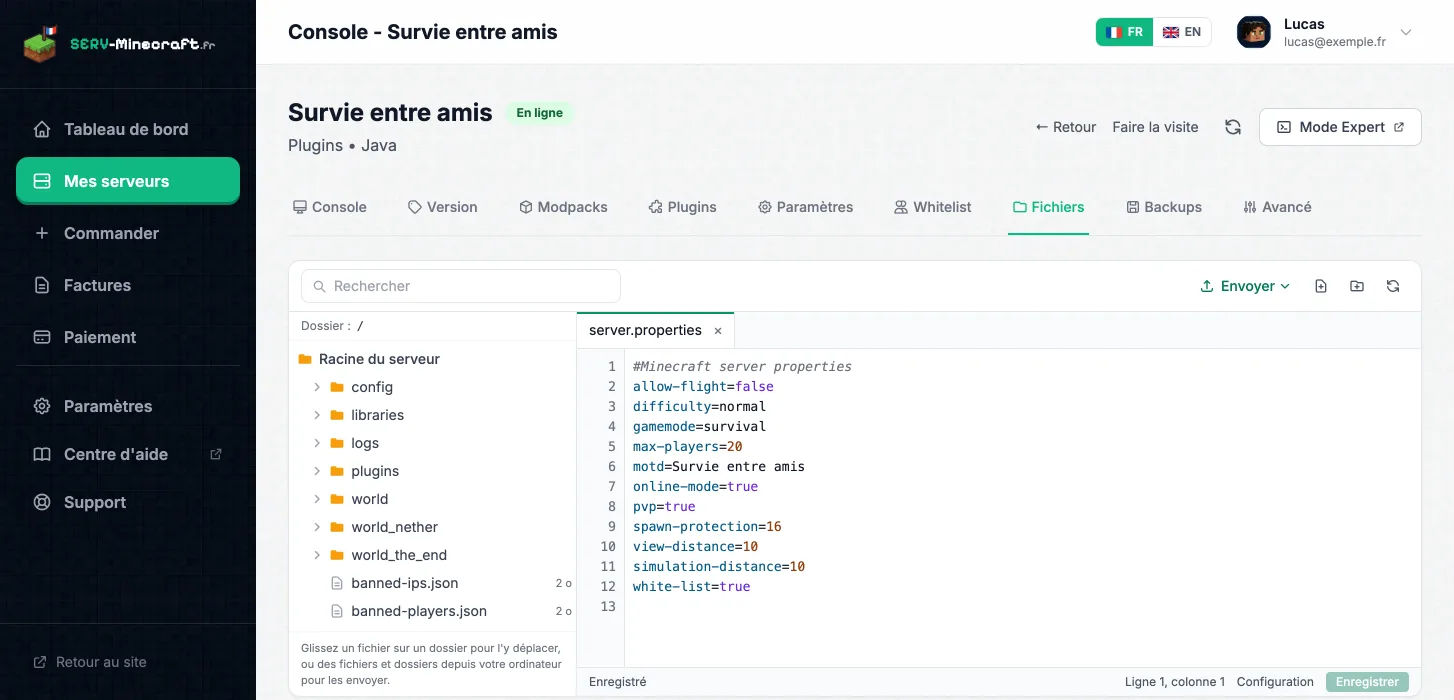This screenshot has height=700, width=1454.
Task: Open the Version tab
Action: point(442,207)
